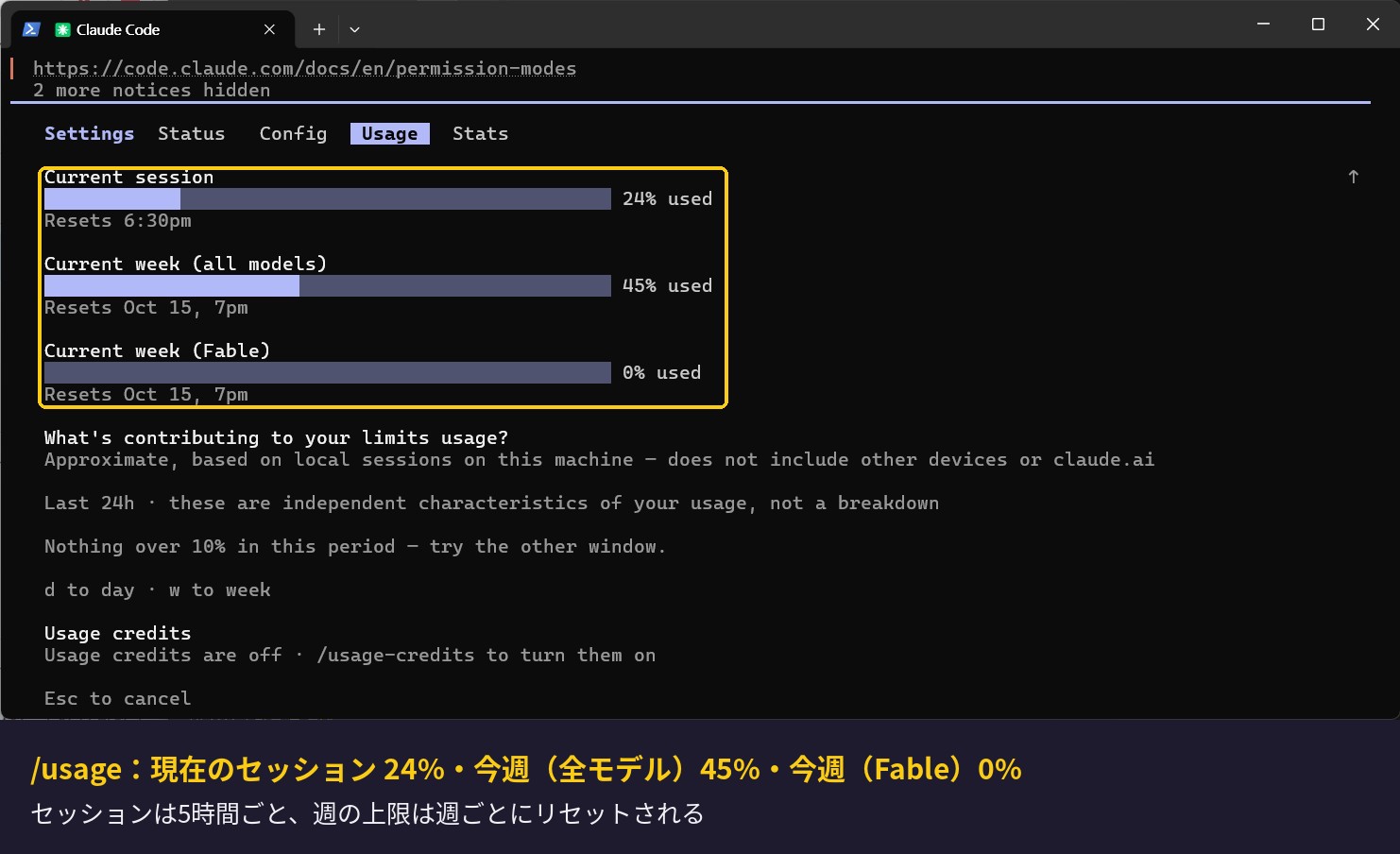Click the 'Resets 6:30pm' text
The width and height of the screenshot is (1400, 854).
(117, 220)
